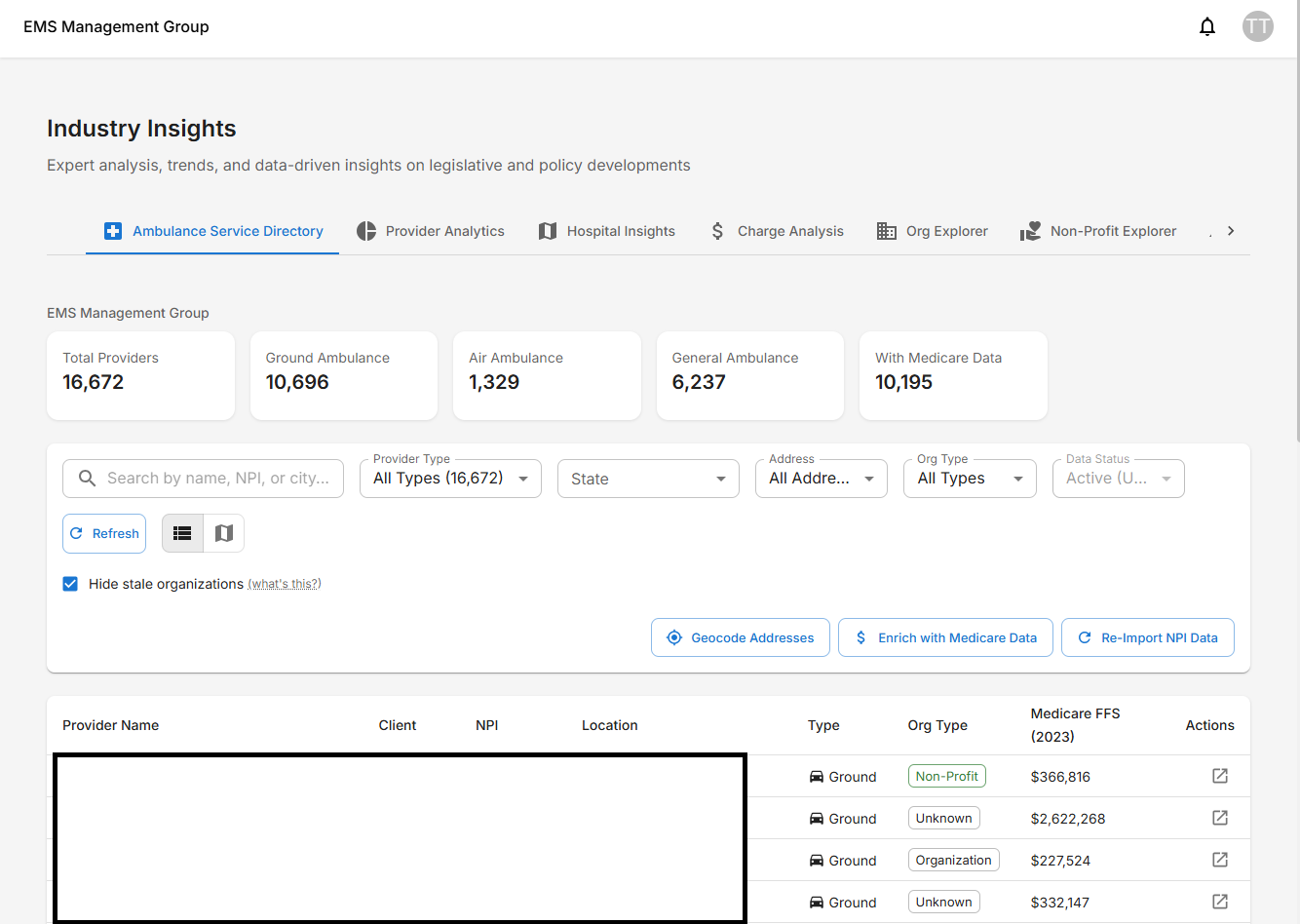Select the Ambulance Service Directory tab
1300x924 pixels.
[x=212, y=231]
